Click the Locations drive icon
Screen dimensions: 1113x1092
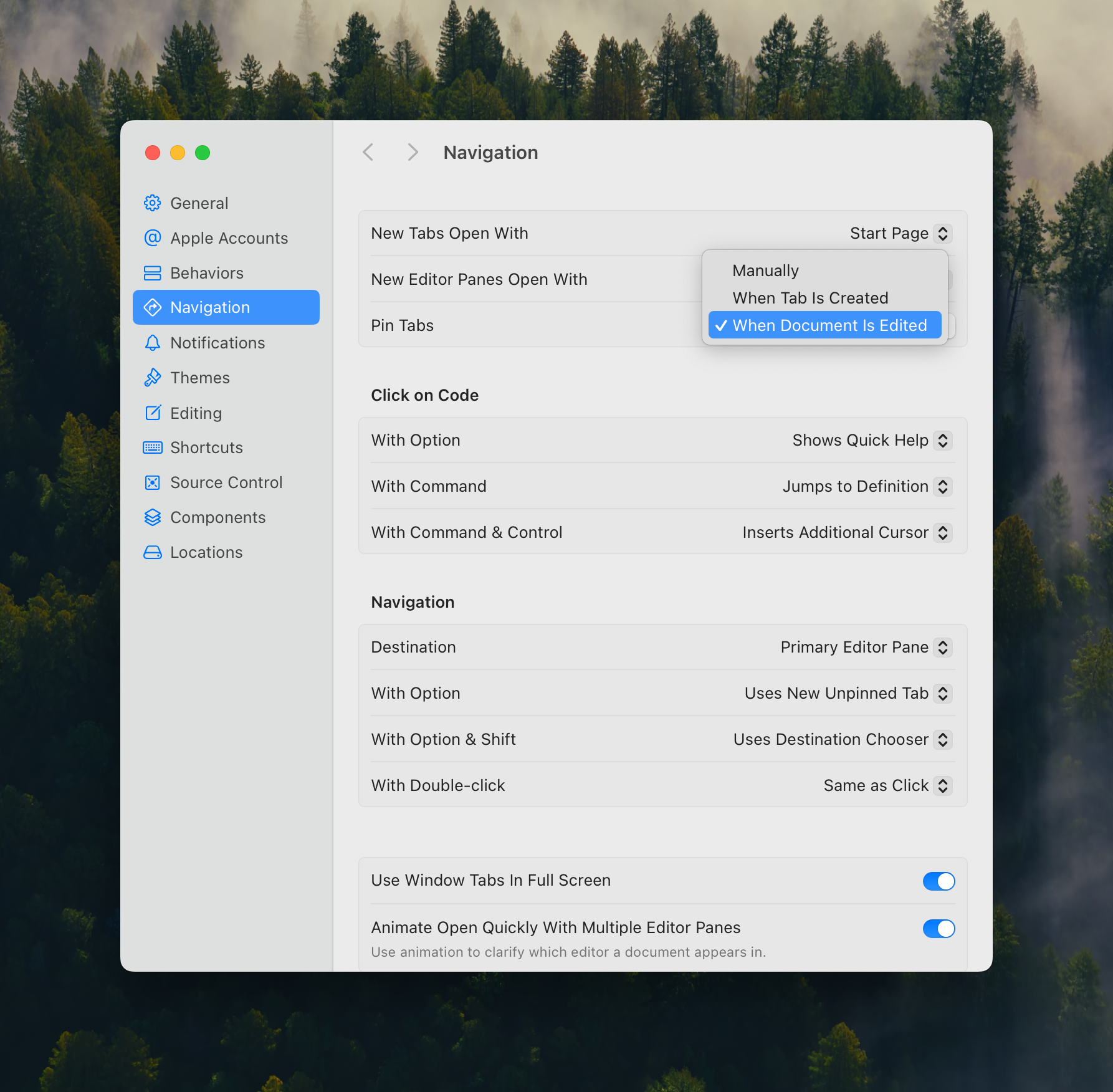[x=153, y=552]
